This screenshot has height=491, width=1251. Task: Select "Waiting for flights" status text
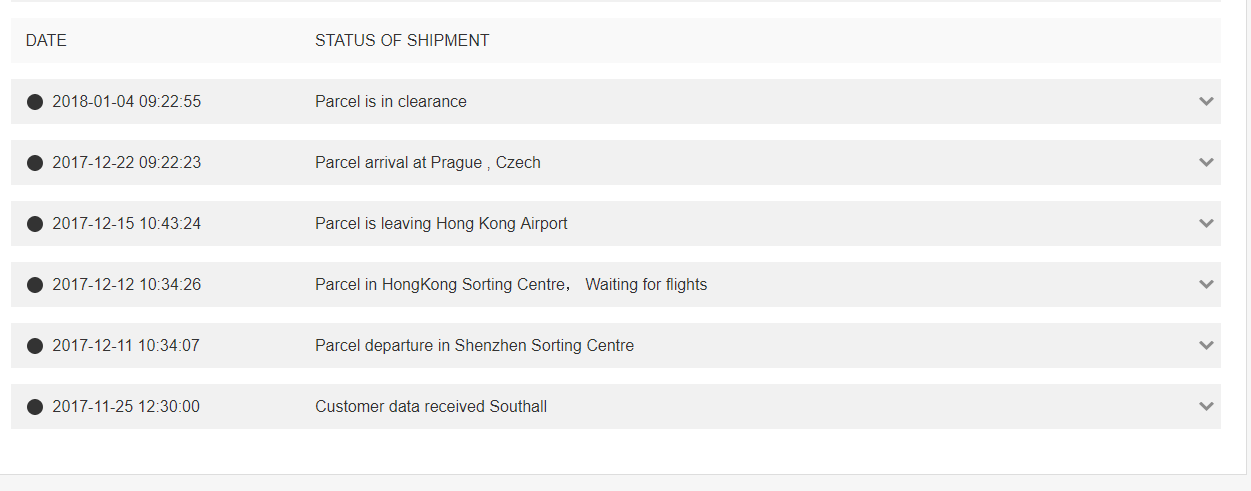coord(646,285)
